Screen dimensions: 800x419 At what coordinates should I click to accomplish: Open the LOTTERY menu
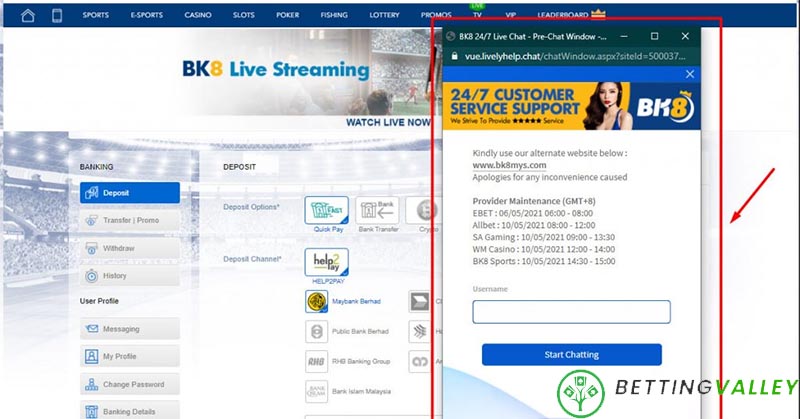pyautogui.click(x=384, y=15)
